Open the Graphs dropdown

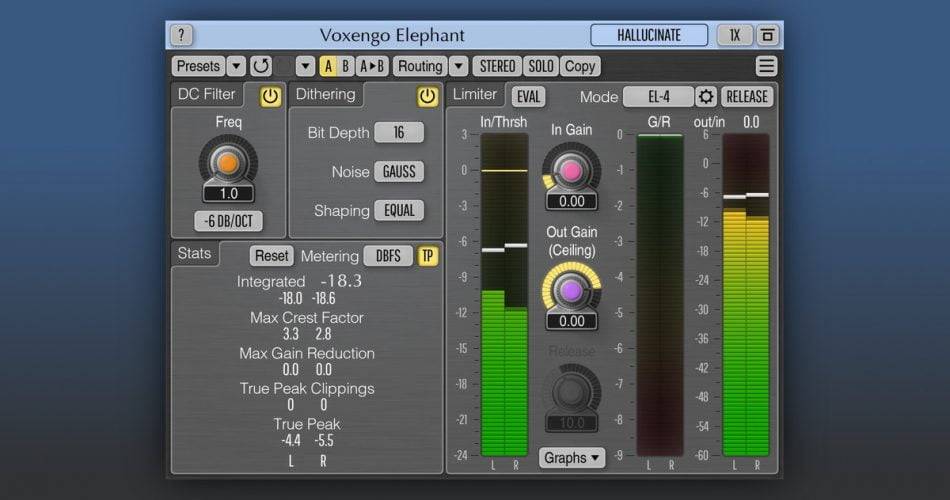571,458
